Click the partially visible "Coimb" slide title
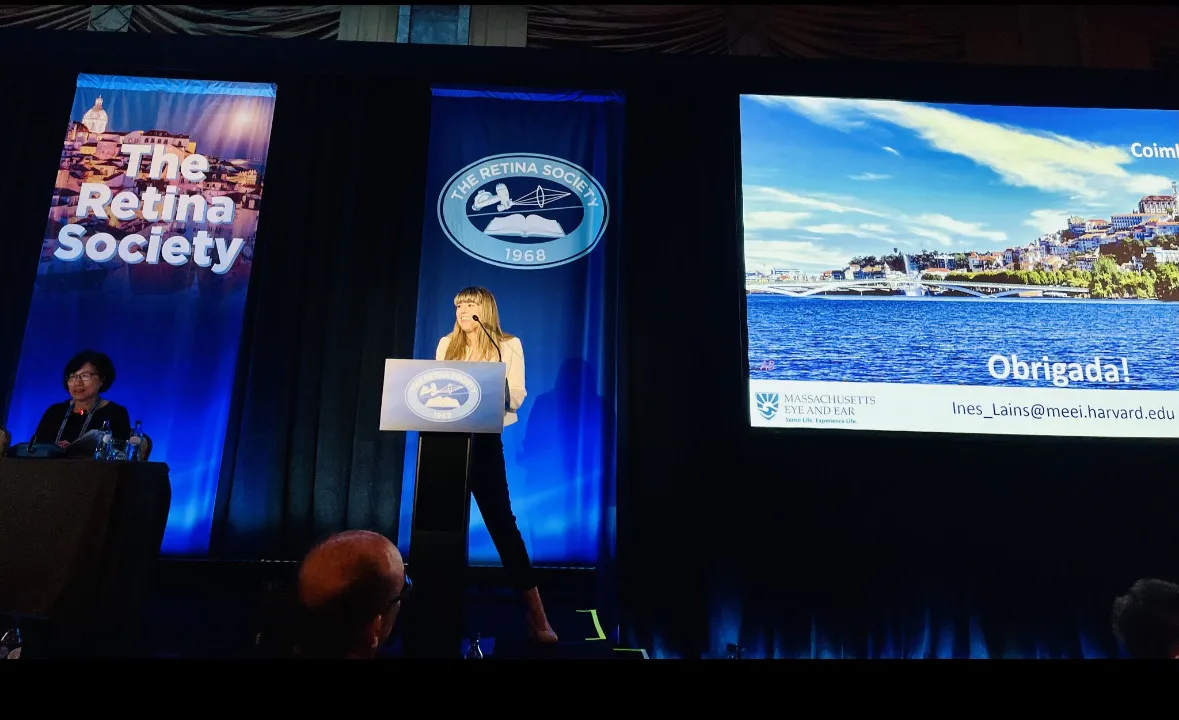This screenshot has width=1179, height=720. [x=1154, y=150]
